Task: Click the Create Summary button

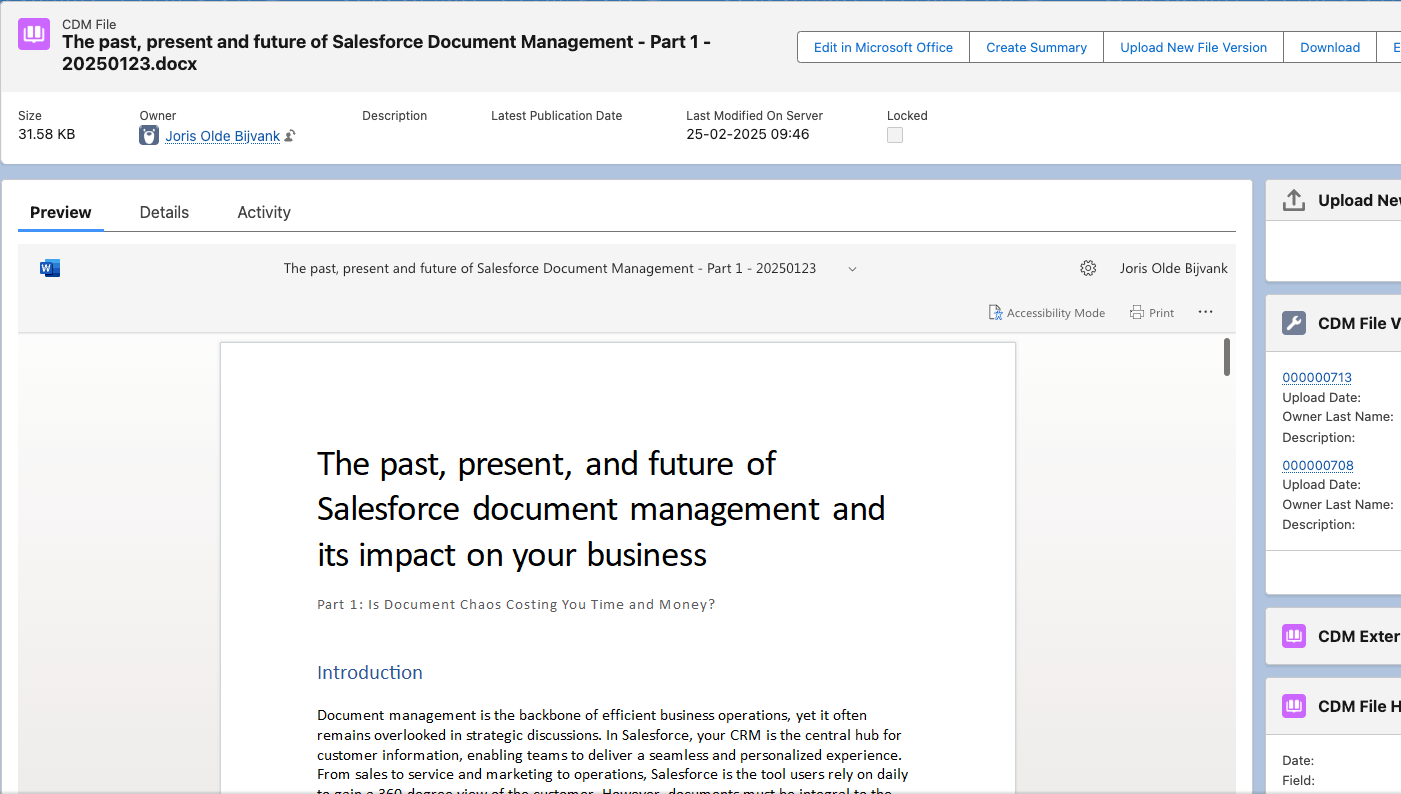Action: click(x=1036, y=47)
